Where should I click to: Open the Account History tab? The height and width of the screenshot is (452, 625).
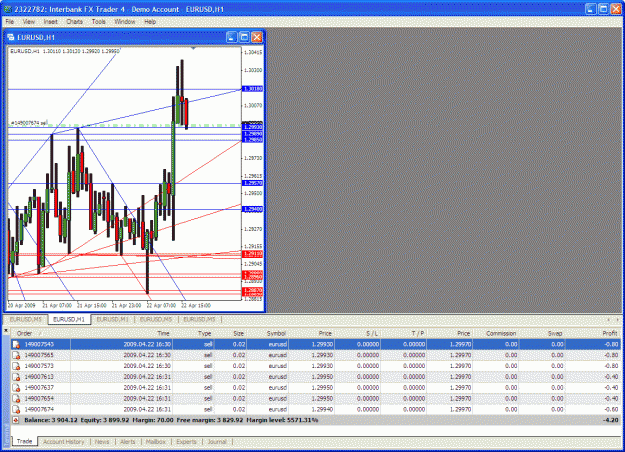(x=64, y=442)
